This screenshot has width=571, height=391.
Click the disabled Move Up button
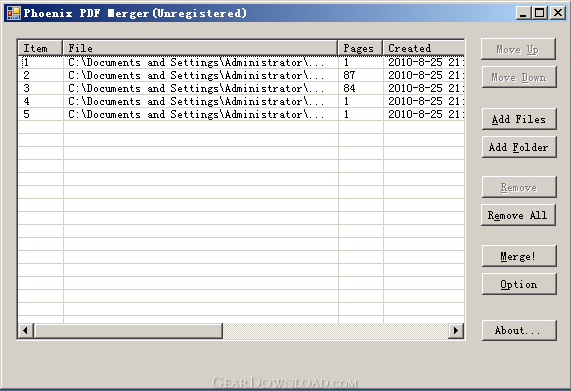(x=518, y=49)
